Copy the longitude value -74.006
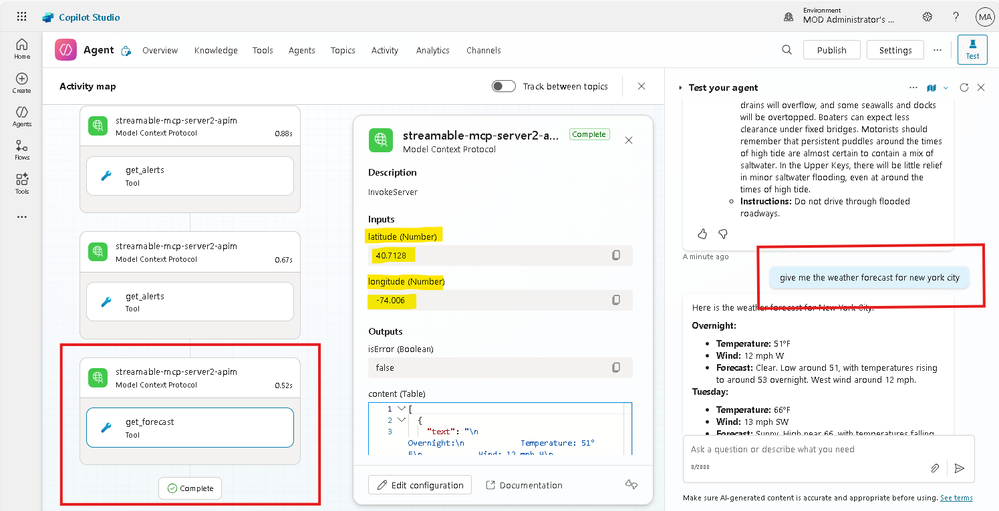999x511 pixels. coord(616,301)
